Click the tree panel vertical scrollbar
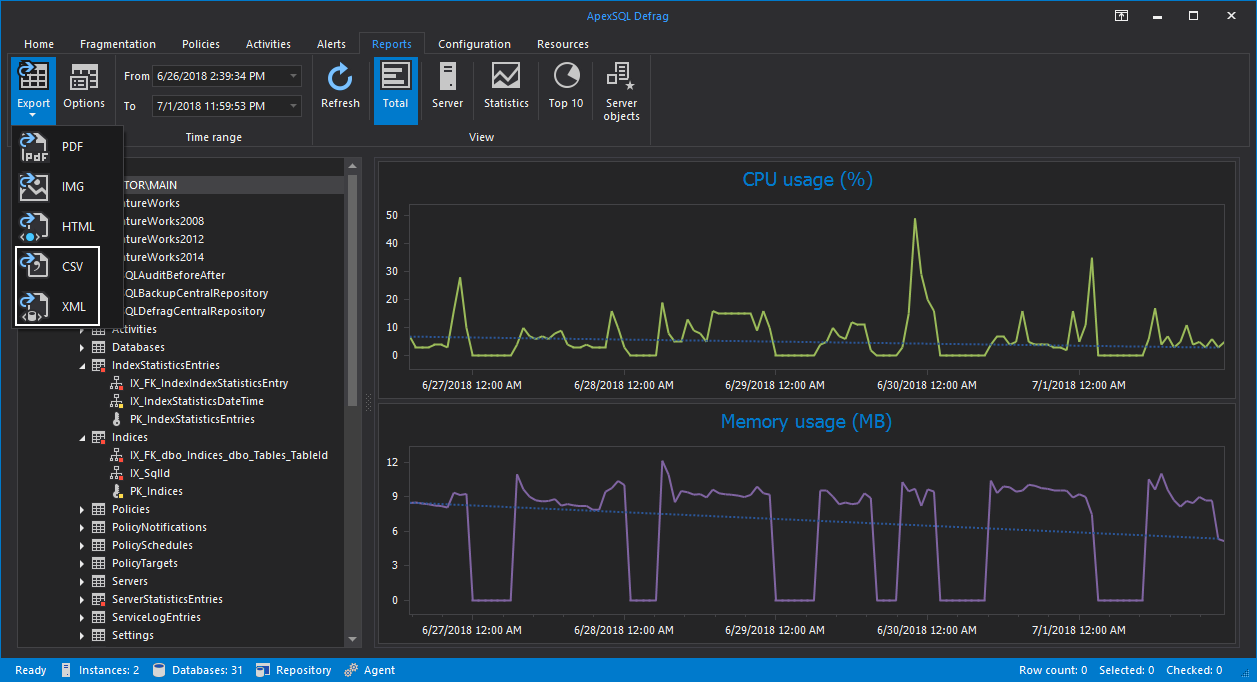1257x682 pixels. (x=353, y=290)
